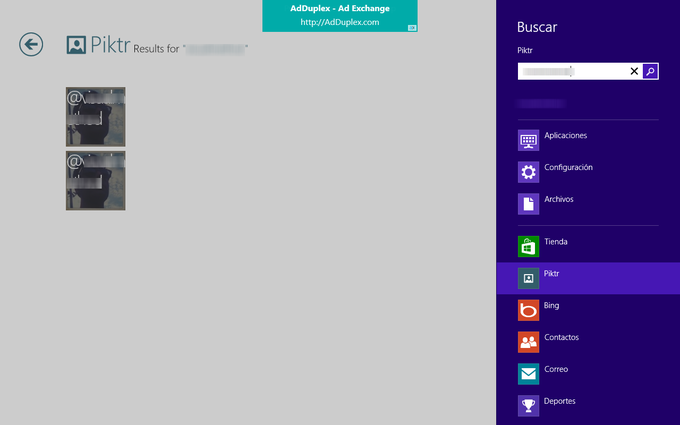
Task: Clear the search field with the X
Action: pyautogui.click(x=634, y=71)
